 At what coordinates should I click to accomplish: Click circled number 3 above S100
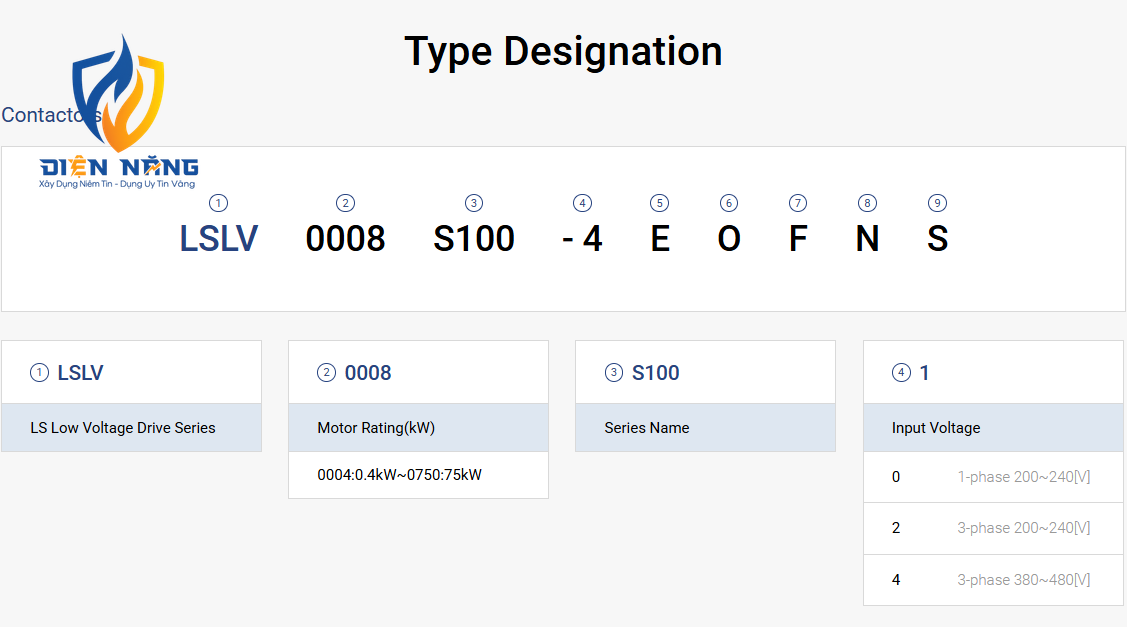[x=474, y=203]
